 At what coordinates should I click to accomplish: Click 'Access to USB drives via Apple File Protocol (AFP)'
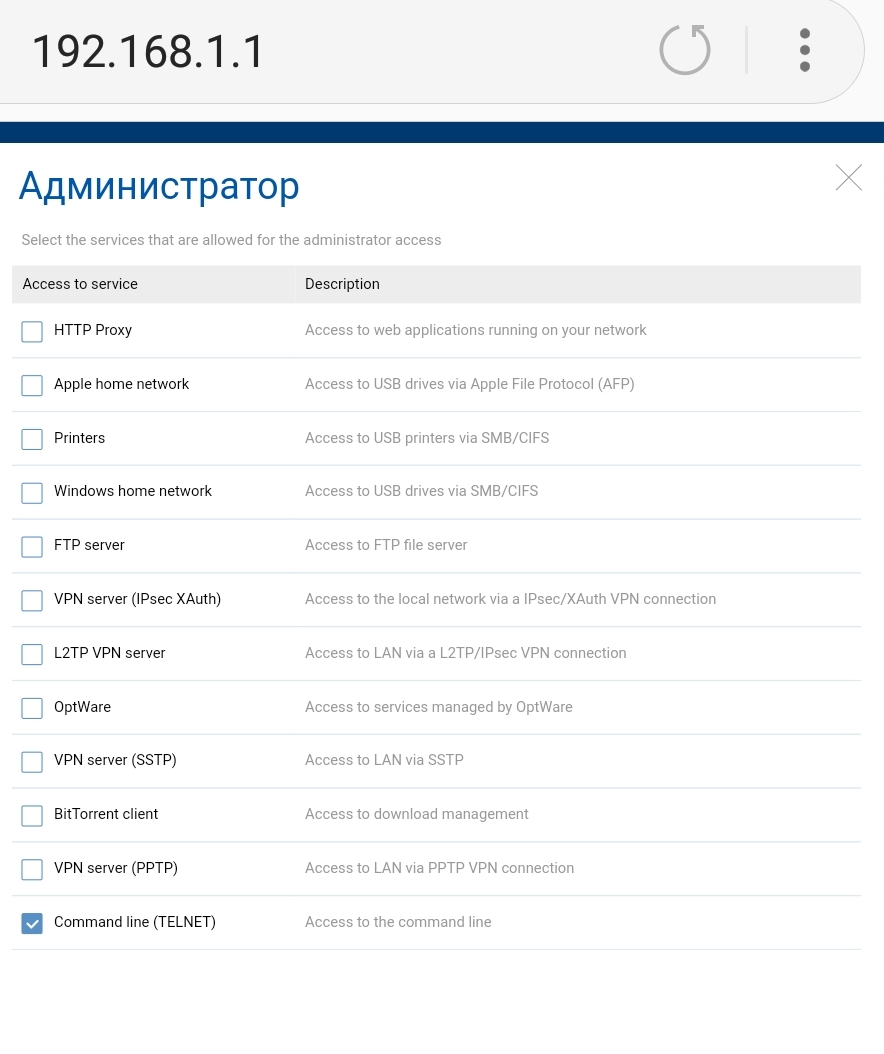(x=470, y=384)
